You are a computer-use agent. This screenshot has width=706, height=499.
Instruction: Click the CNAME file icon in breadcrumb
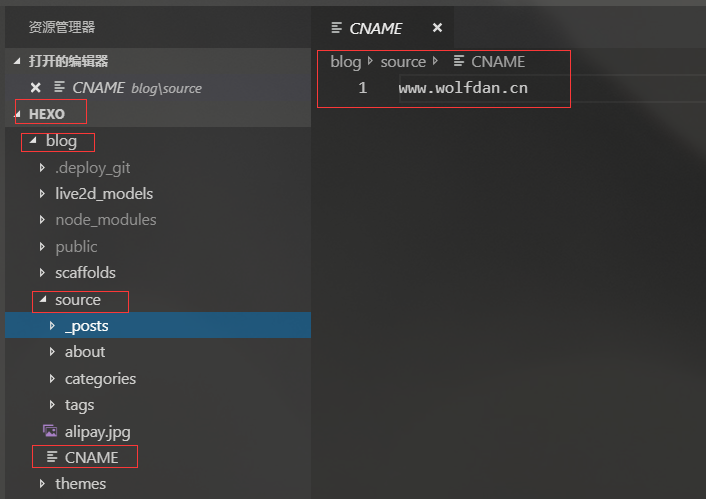(459, 61)
